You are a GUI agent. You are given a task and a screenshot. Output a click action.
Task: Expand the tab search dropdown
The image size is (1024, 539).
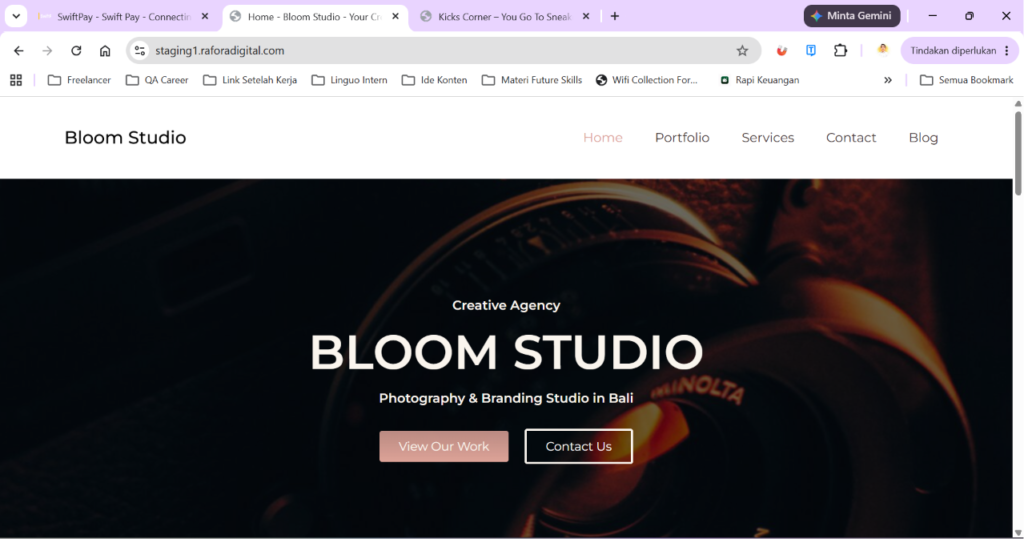click(16, 16)
